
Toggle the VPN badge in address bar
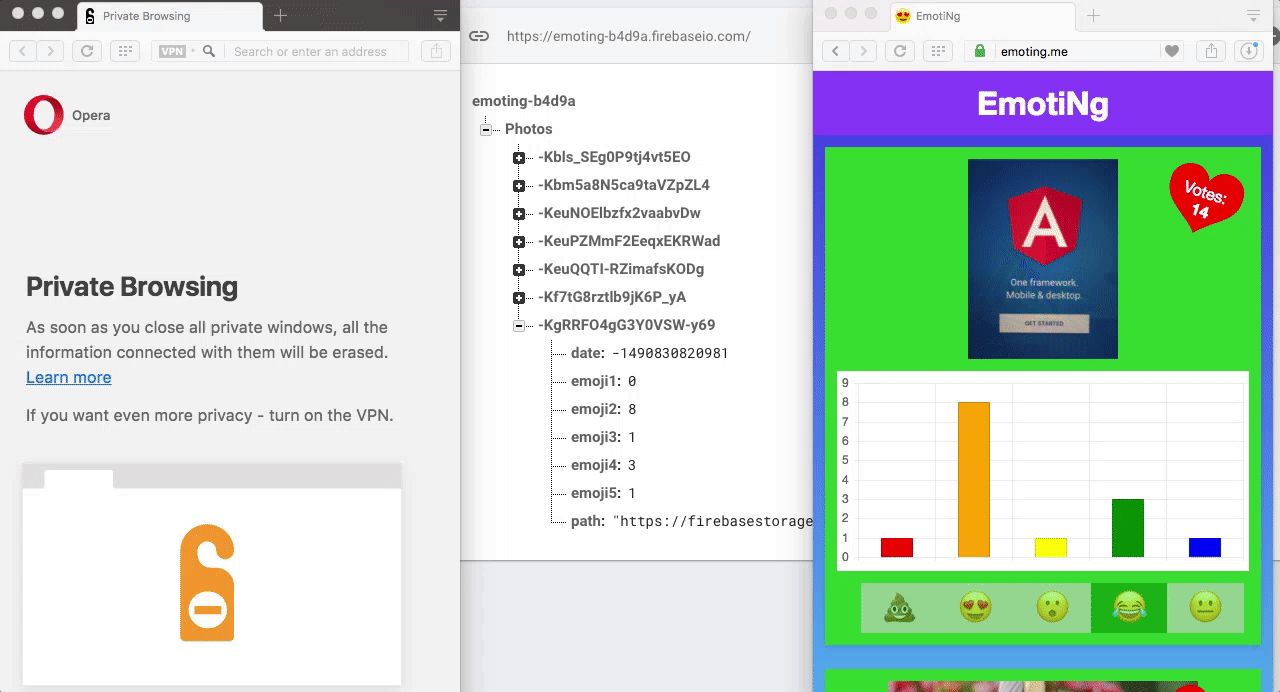tap(173, 51)
